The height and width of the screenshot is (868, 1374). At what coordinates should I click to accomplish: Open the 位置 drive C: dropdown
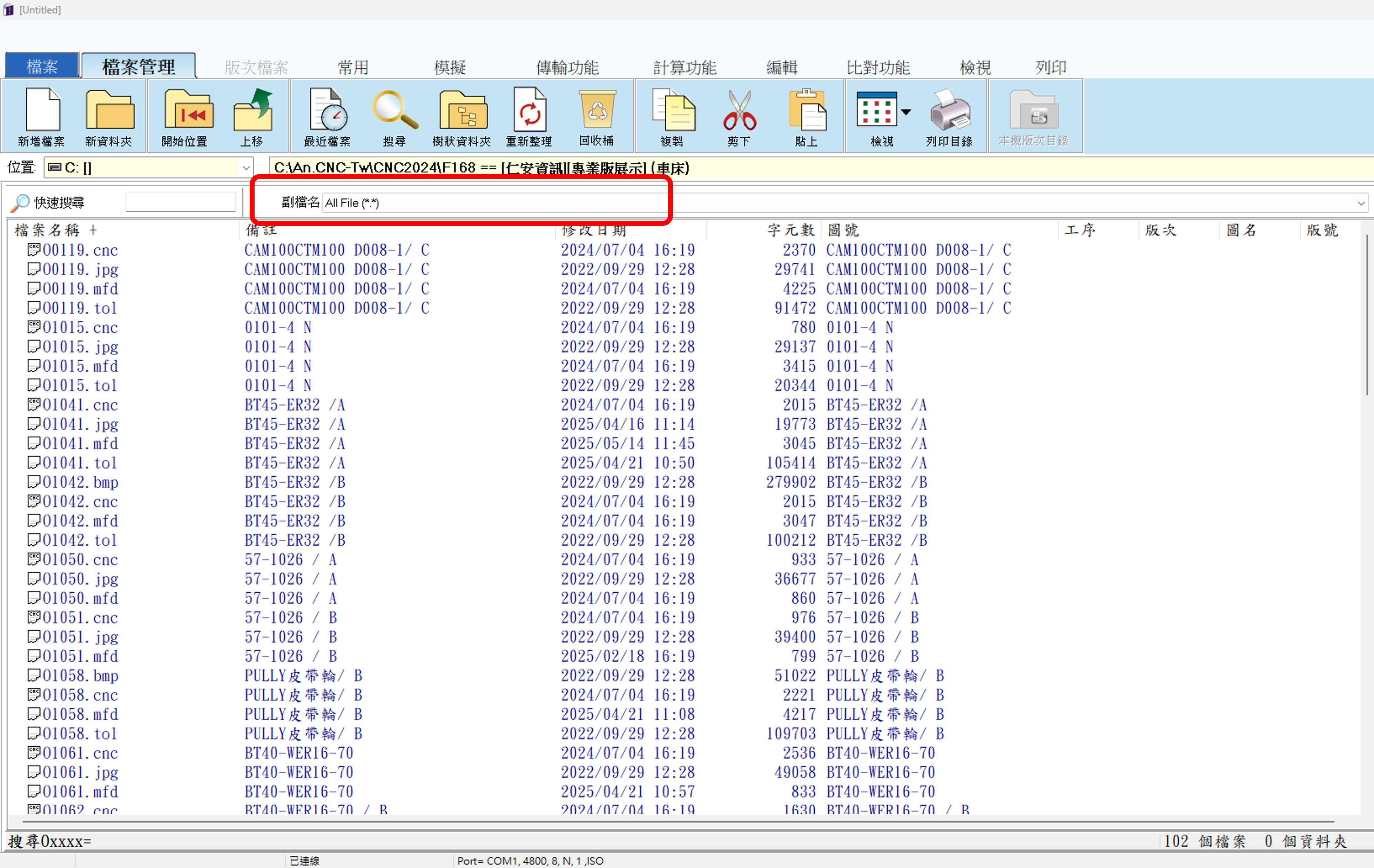pyautogui.click(x=246, y=168)
